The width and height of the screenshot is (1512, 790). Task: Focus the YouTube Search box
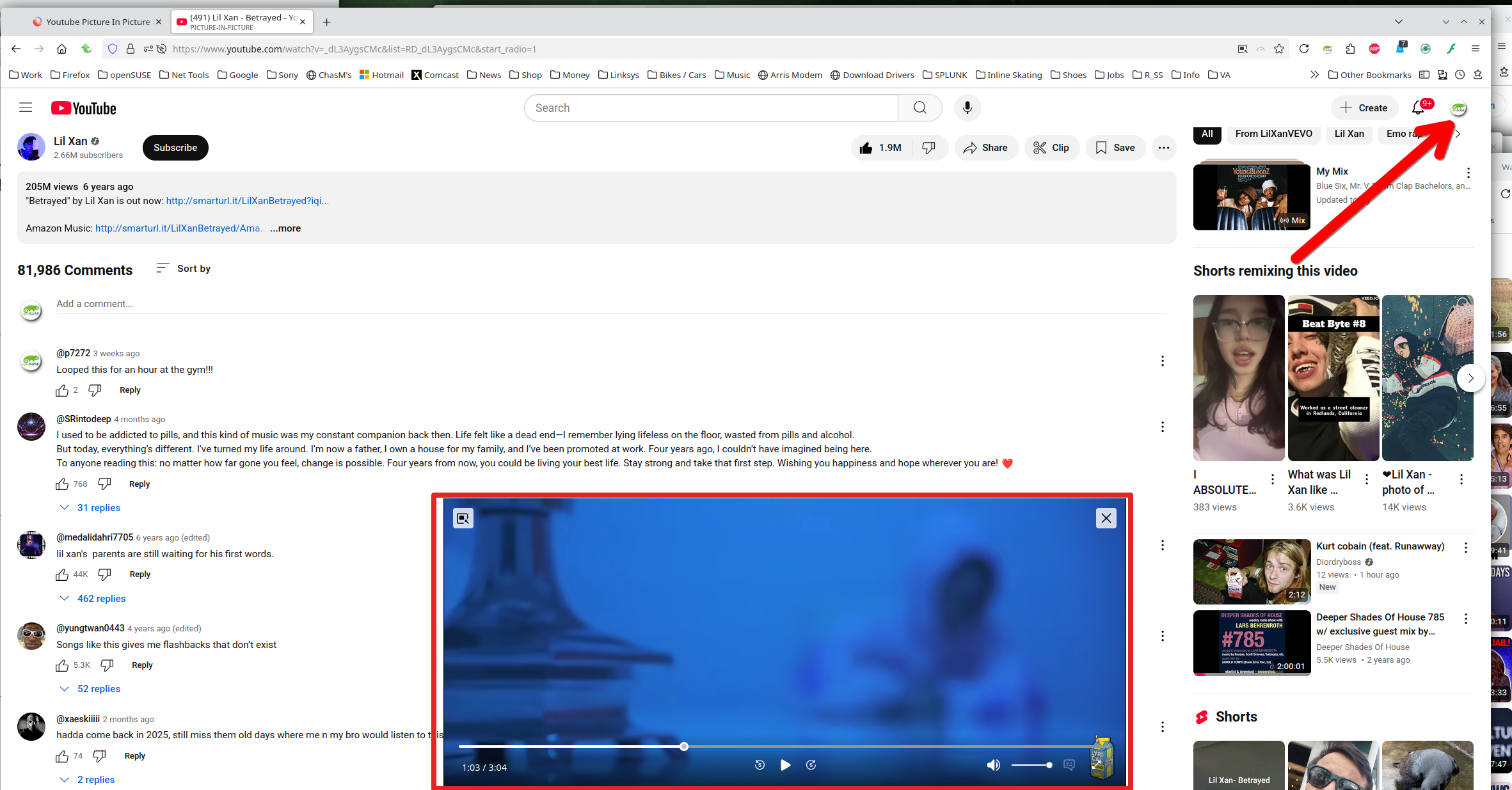pos(711,107)
